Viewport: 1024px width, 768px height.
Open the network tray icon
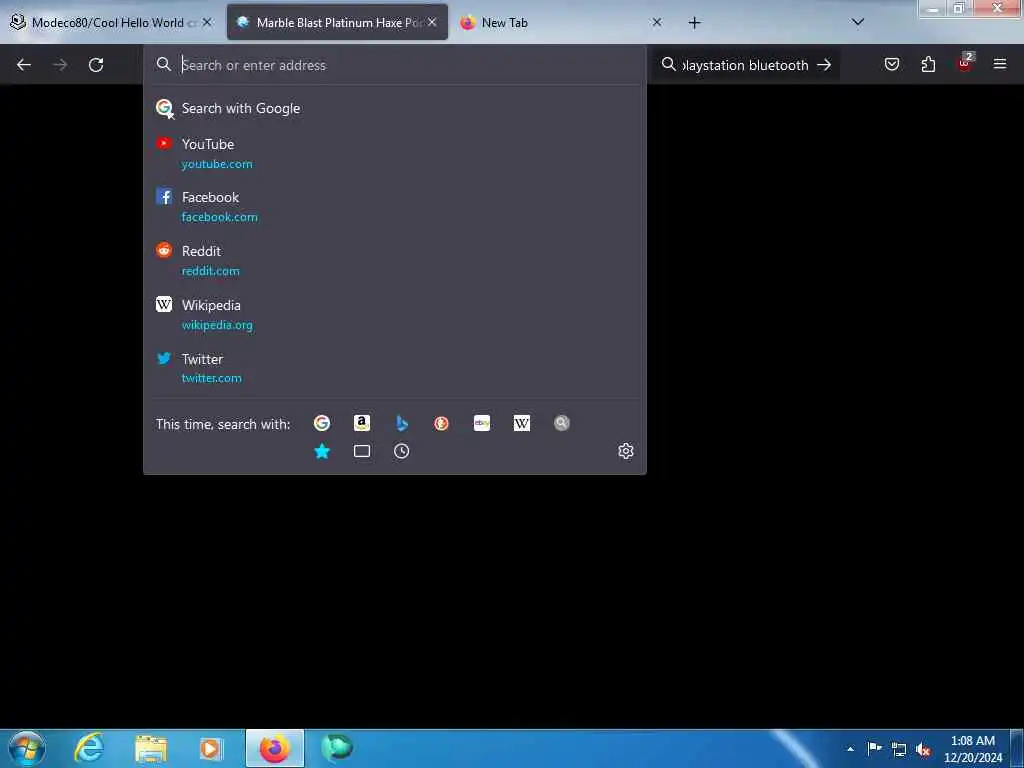[899, 749]
